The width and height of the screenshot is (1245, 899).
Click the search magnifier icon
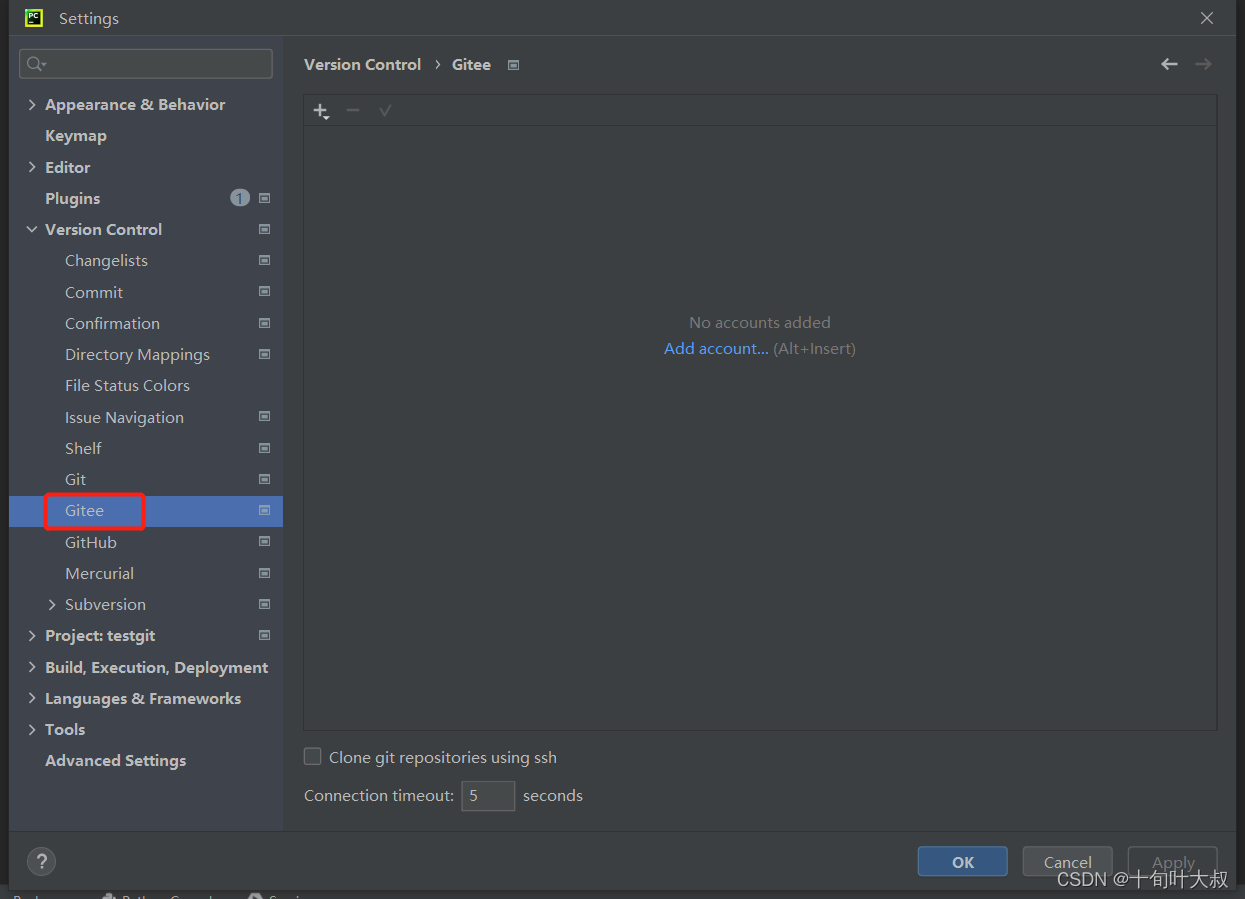click(36, 64)
